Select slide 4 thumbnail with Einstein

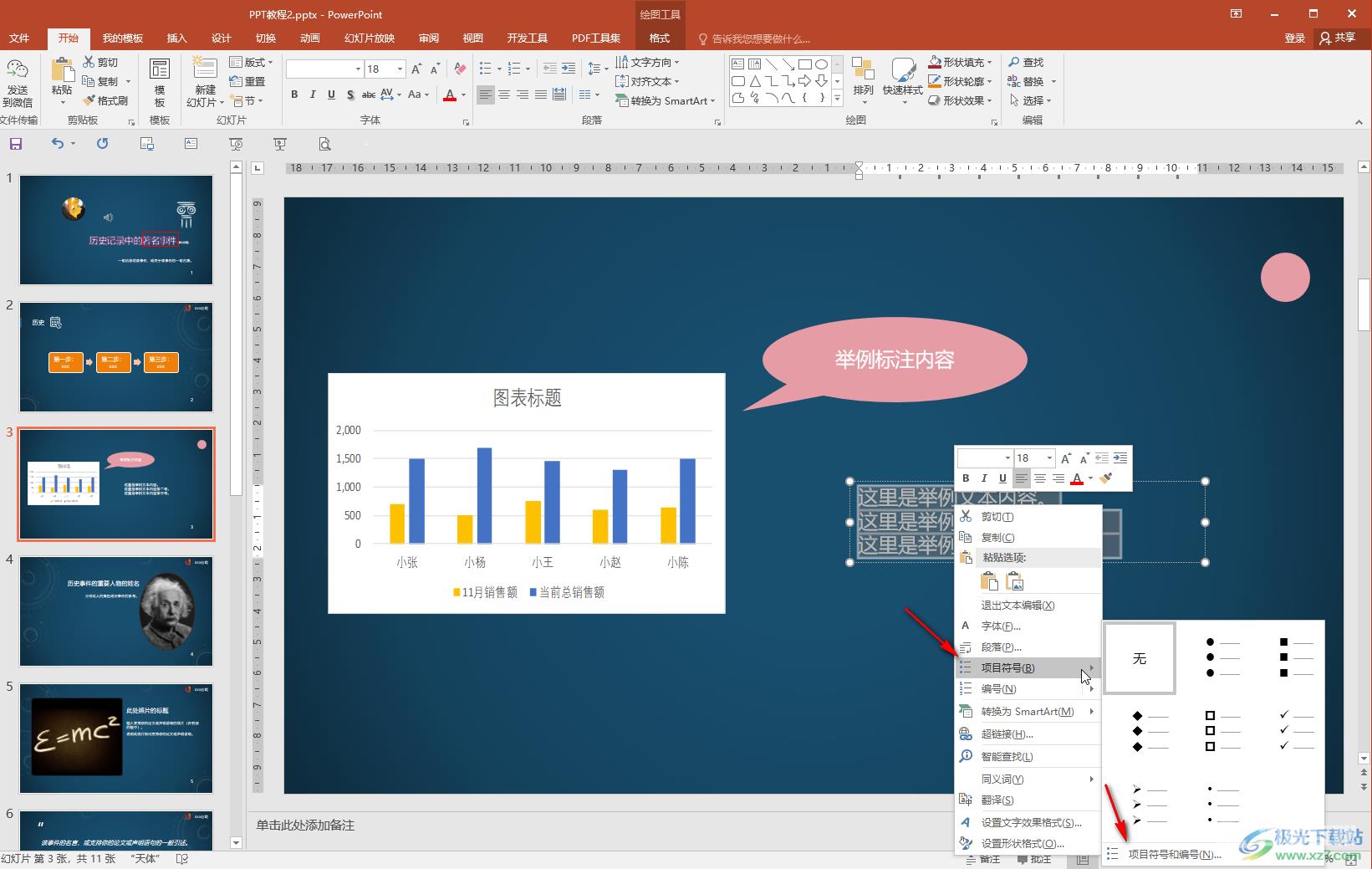click(x=116, y=611)
